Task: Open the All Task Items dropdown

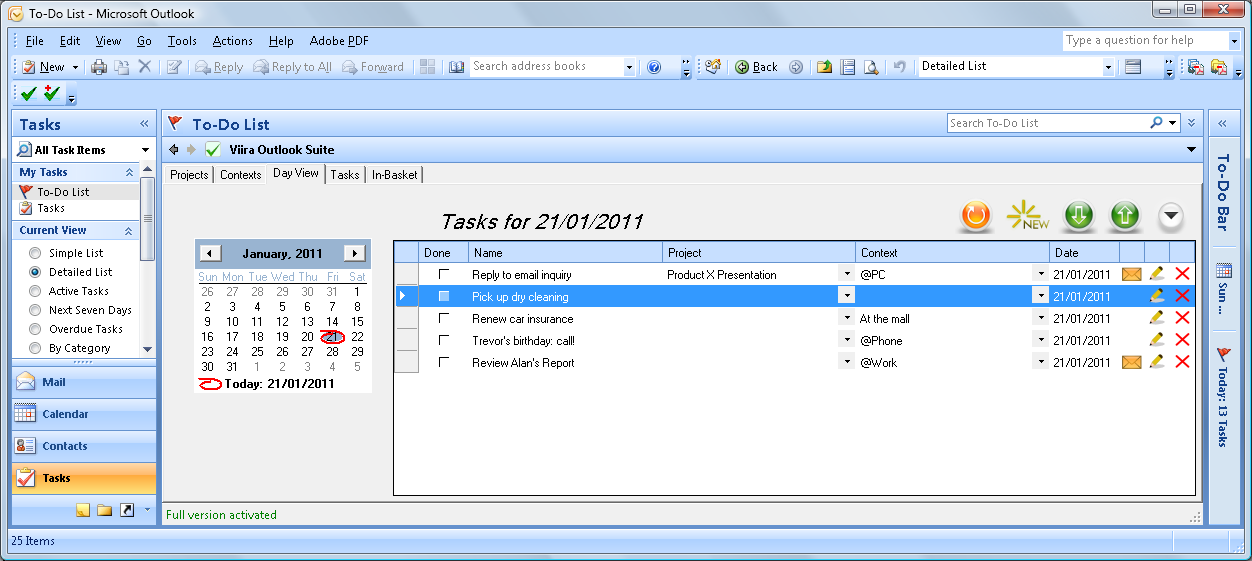Action: pyautogui.click(x=146, y=150)
